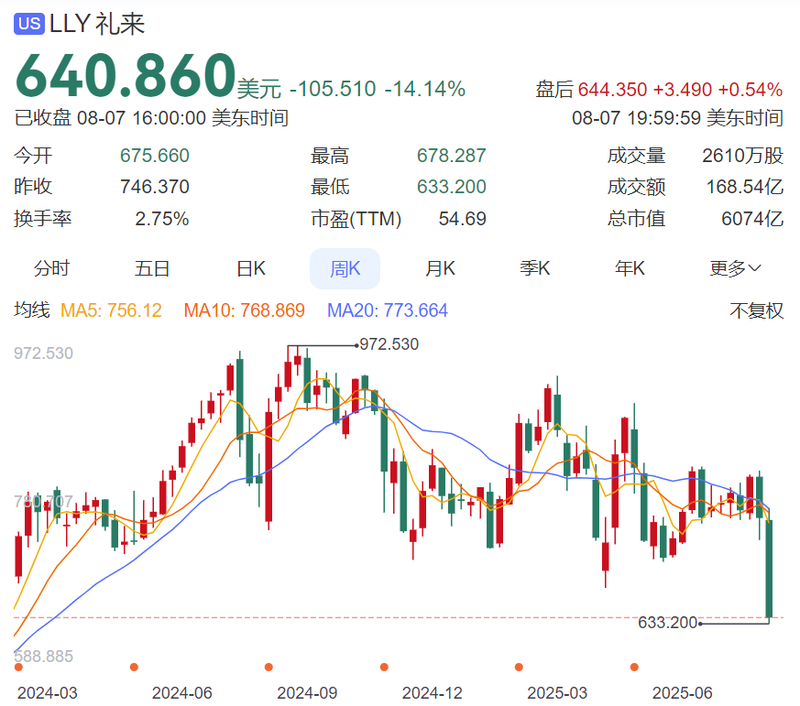Screen dimensions: 800x706
Task: Click the 最高 value 678.287
Action: click(x=452, y=156)
